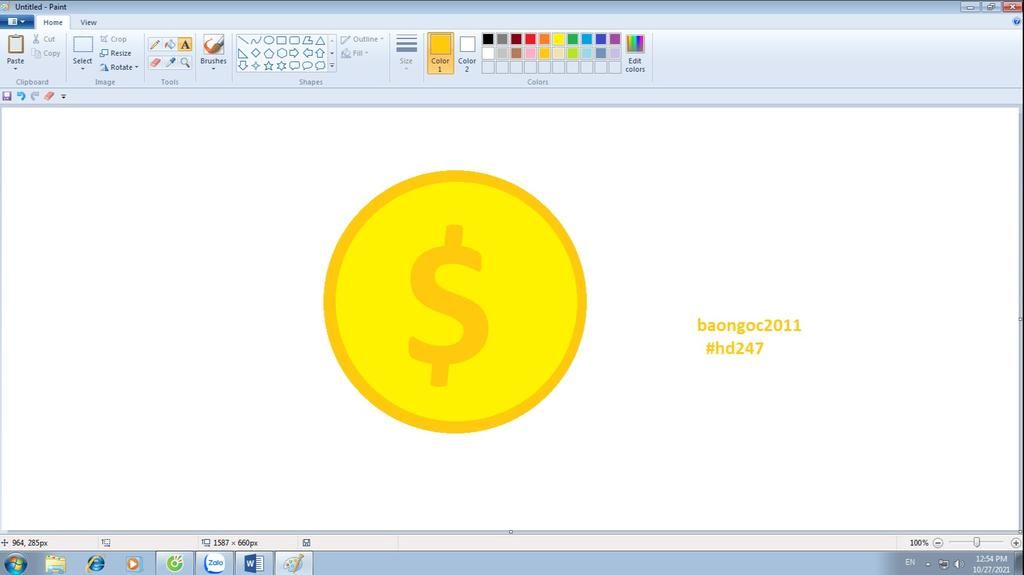The image size is (1024, 575).
Task: Choose the Right triangle shape
Action: [242, 53]
